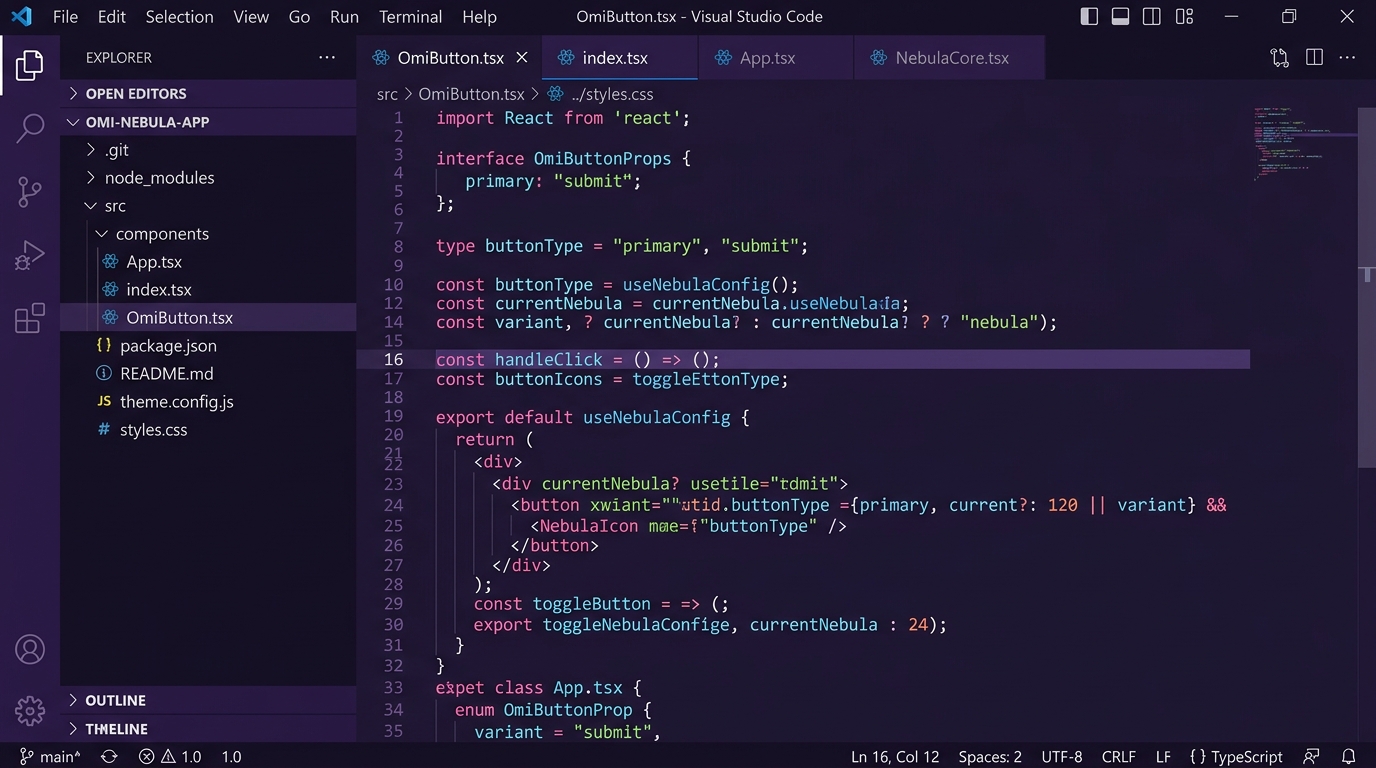Viewport: 1376px width, 768px height.
Task: Toggle the Primary Side Bar layout button
Action: (1090, 17)
